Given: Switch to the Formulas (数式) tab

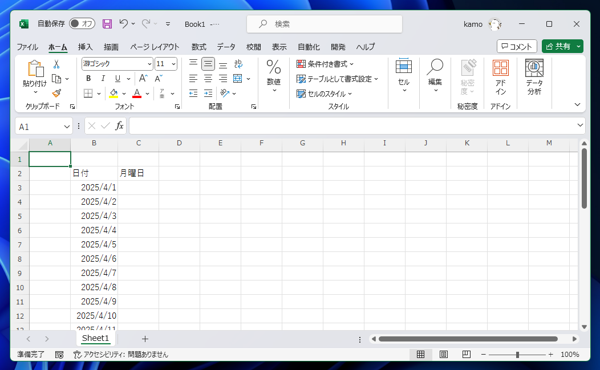Looking at the screenshot, I should [x=199, y=47].
